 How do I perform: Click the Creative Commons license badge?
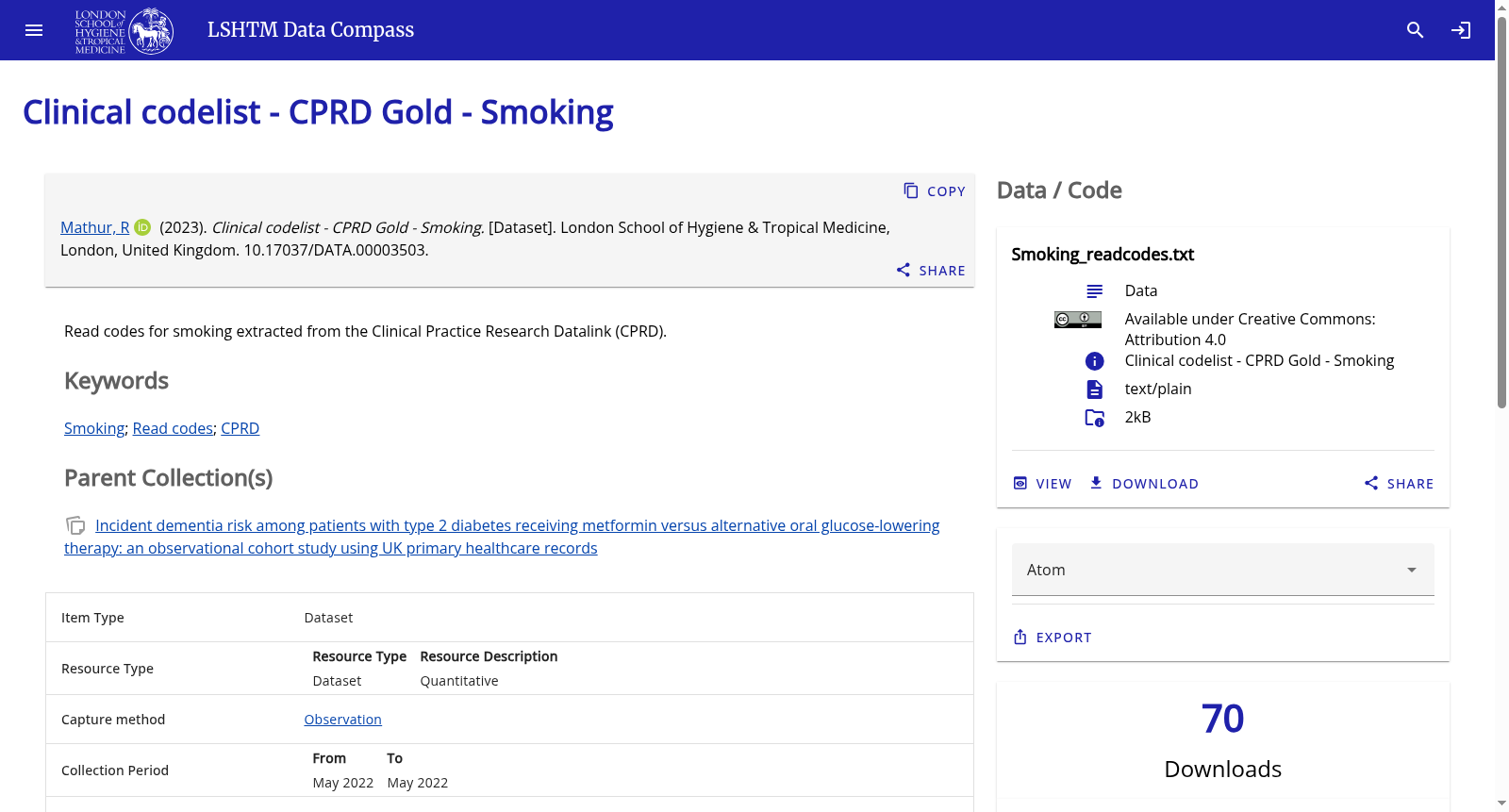pos(1077,320)
